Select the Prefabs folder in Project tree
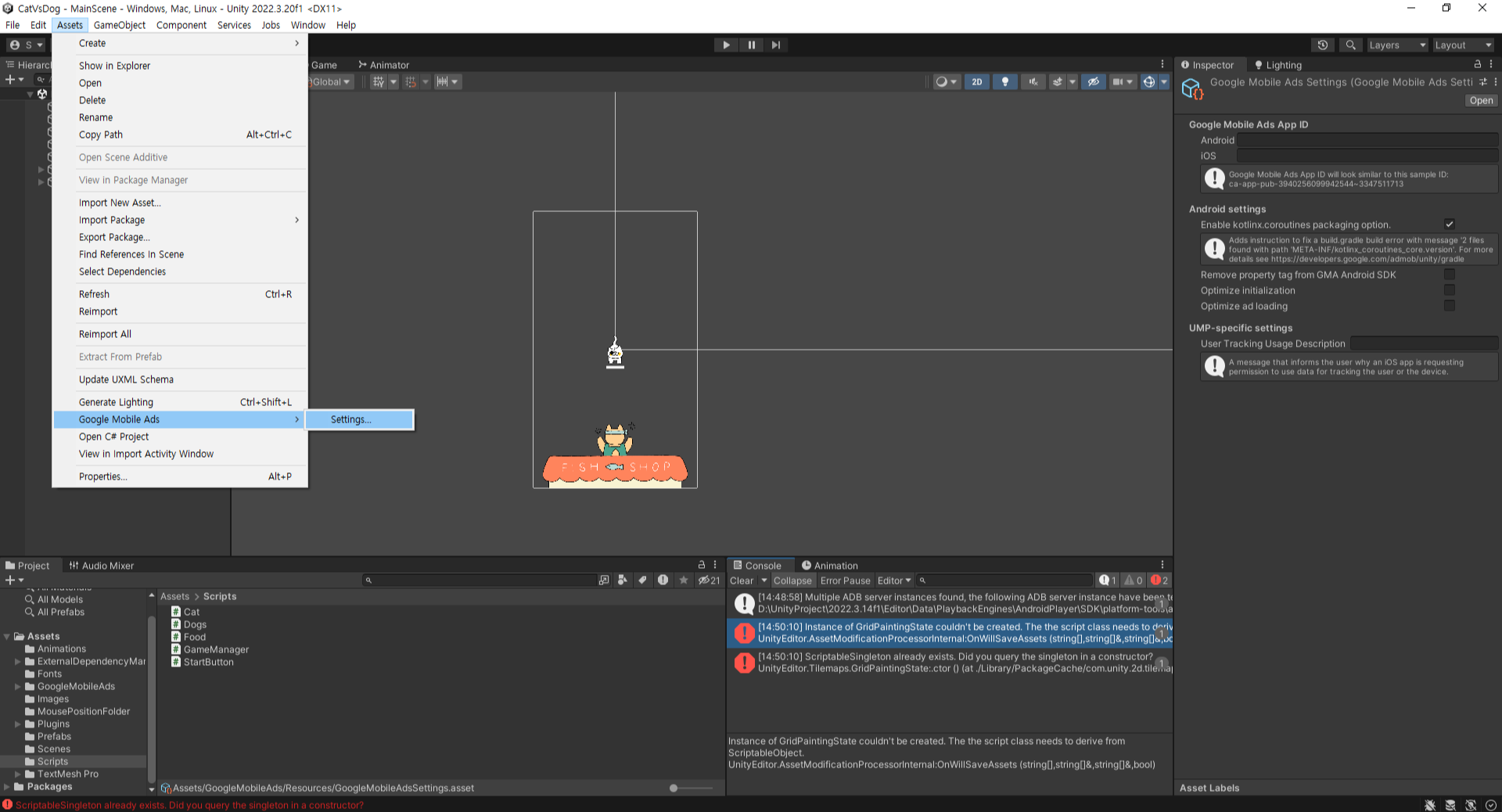Image resolution: width=1502 pixels, height=812 pixels. [54, 736]
